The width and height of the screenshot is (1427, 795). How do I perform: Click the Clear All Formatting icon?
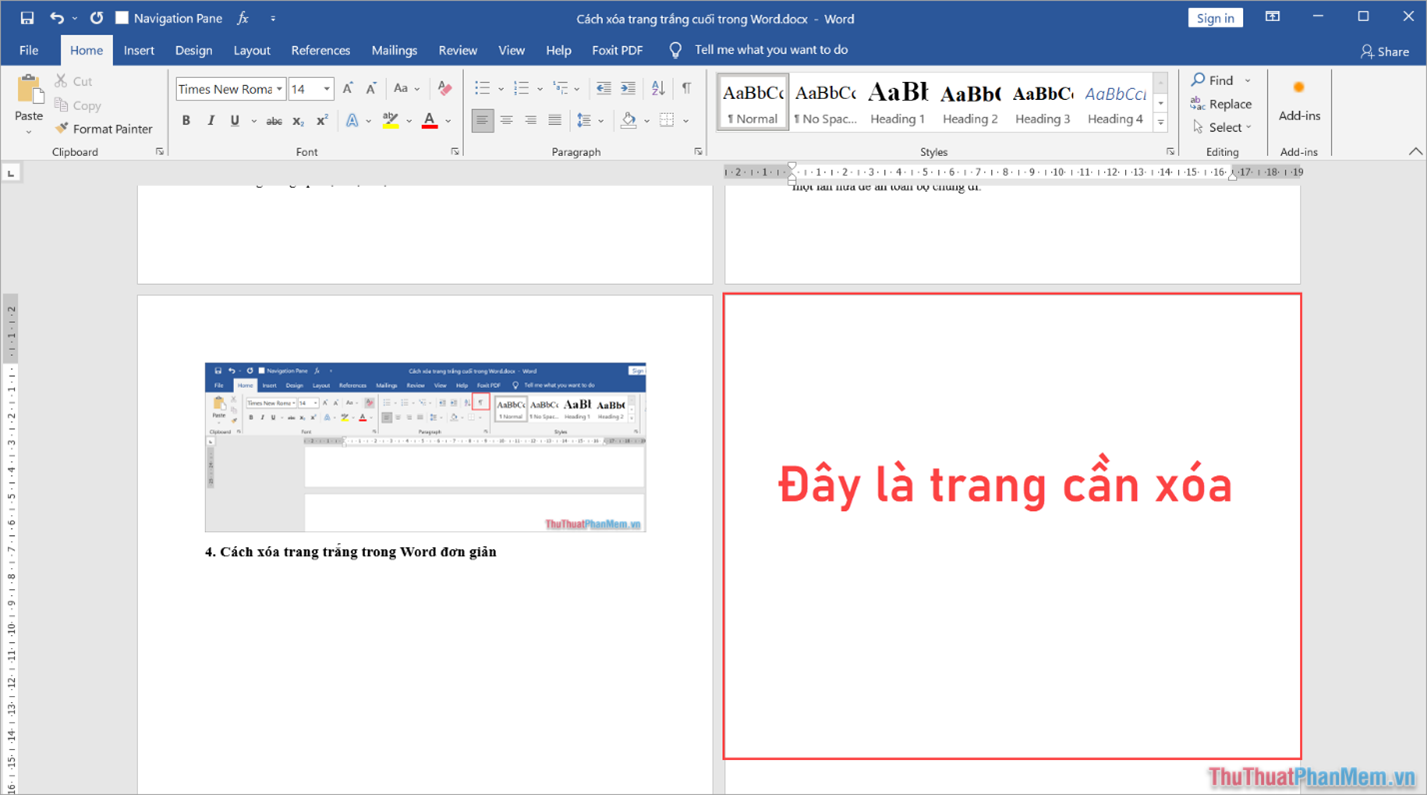tap(444, 88)
